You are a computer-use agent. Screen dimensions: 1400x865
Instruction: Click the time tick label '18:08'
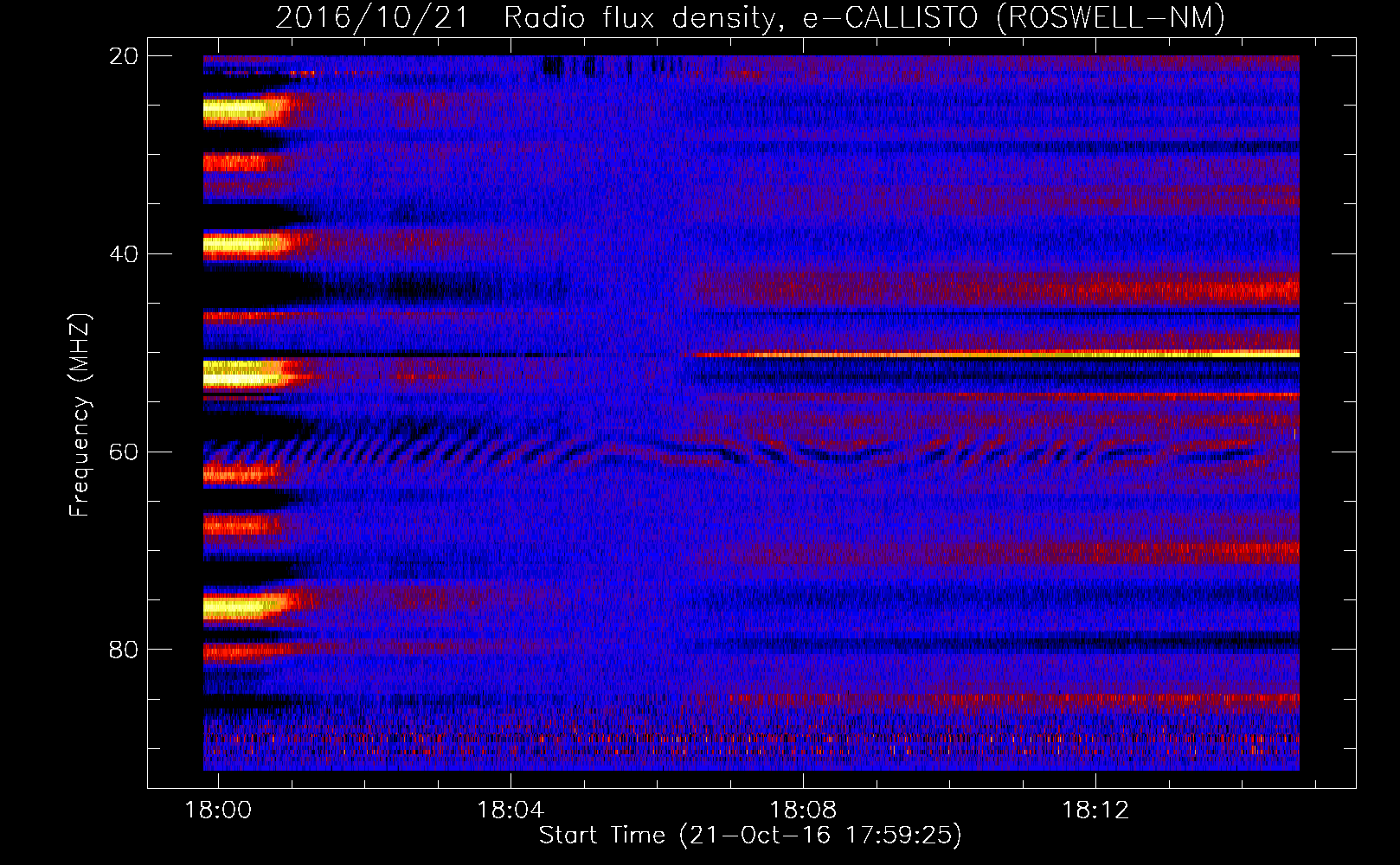tap(804, 810)
